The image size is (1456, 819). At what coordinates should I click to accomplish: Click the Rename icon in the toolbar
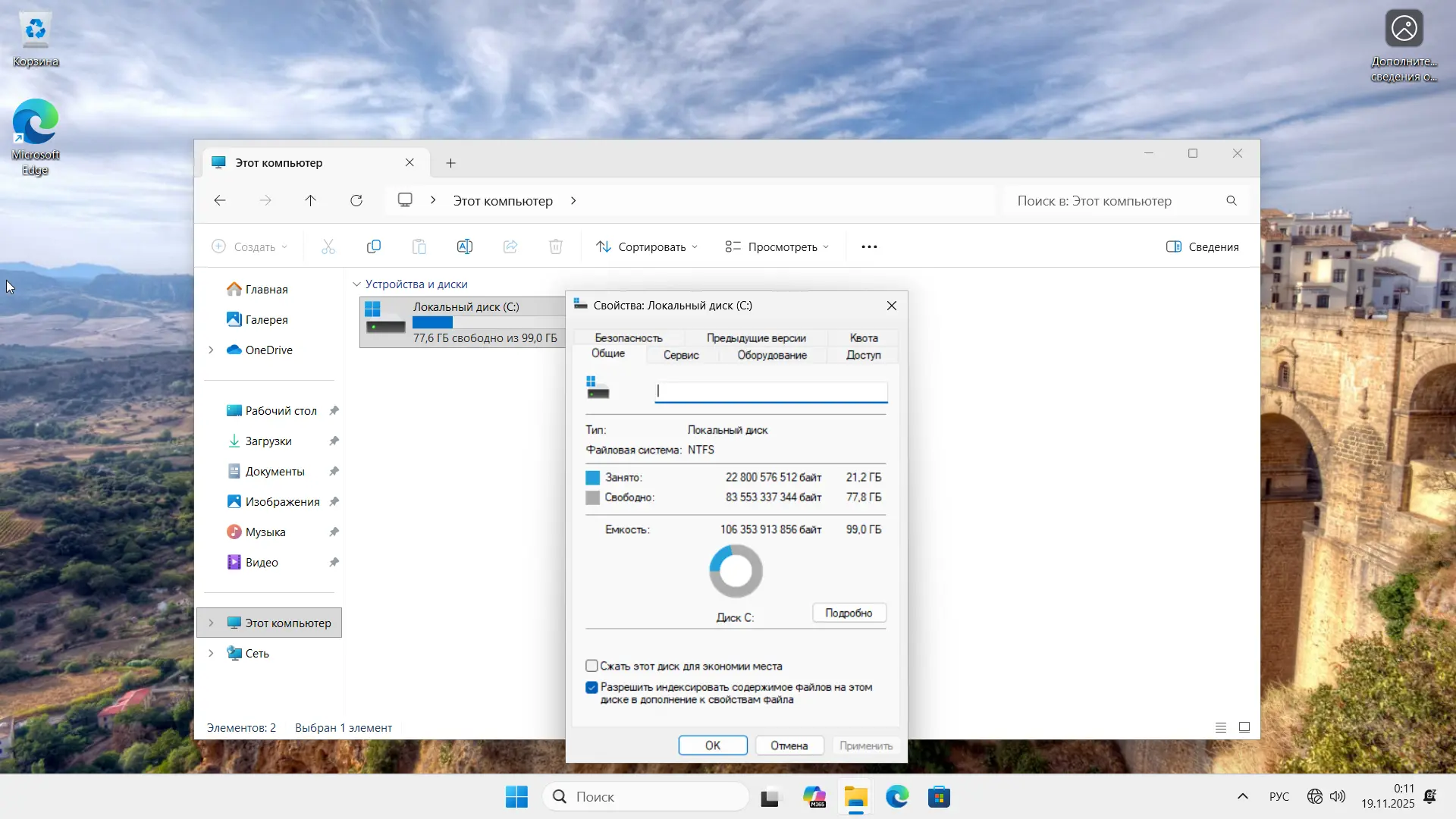(465, 246)
